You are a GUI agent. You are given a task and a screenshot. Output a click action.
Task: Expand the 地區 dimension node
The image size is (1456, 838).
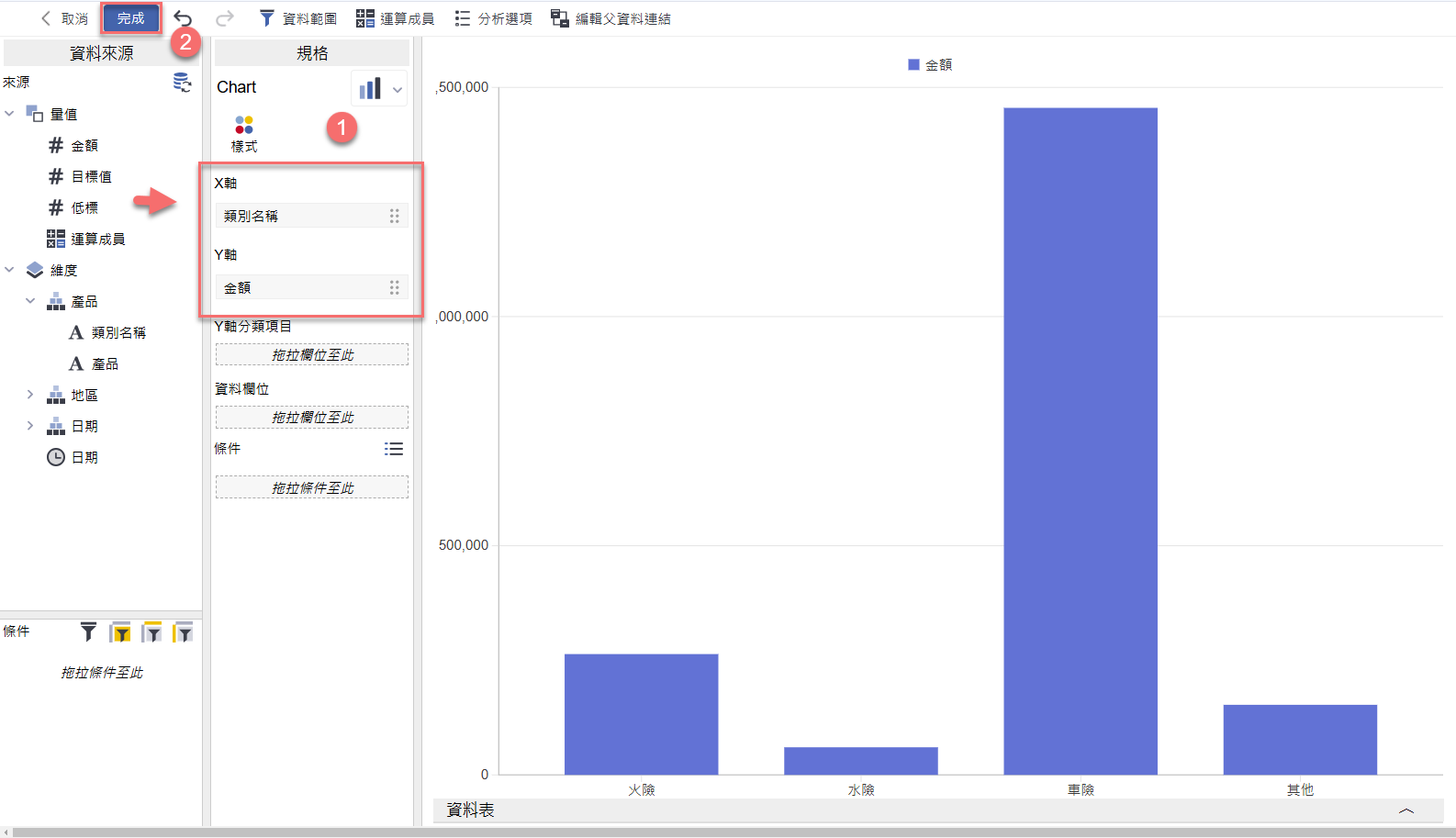point(30,395)
